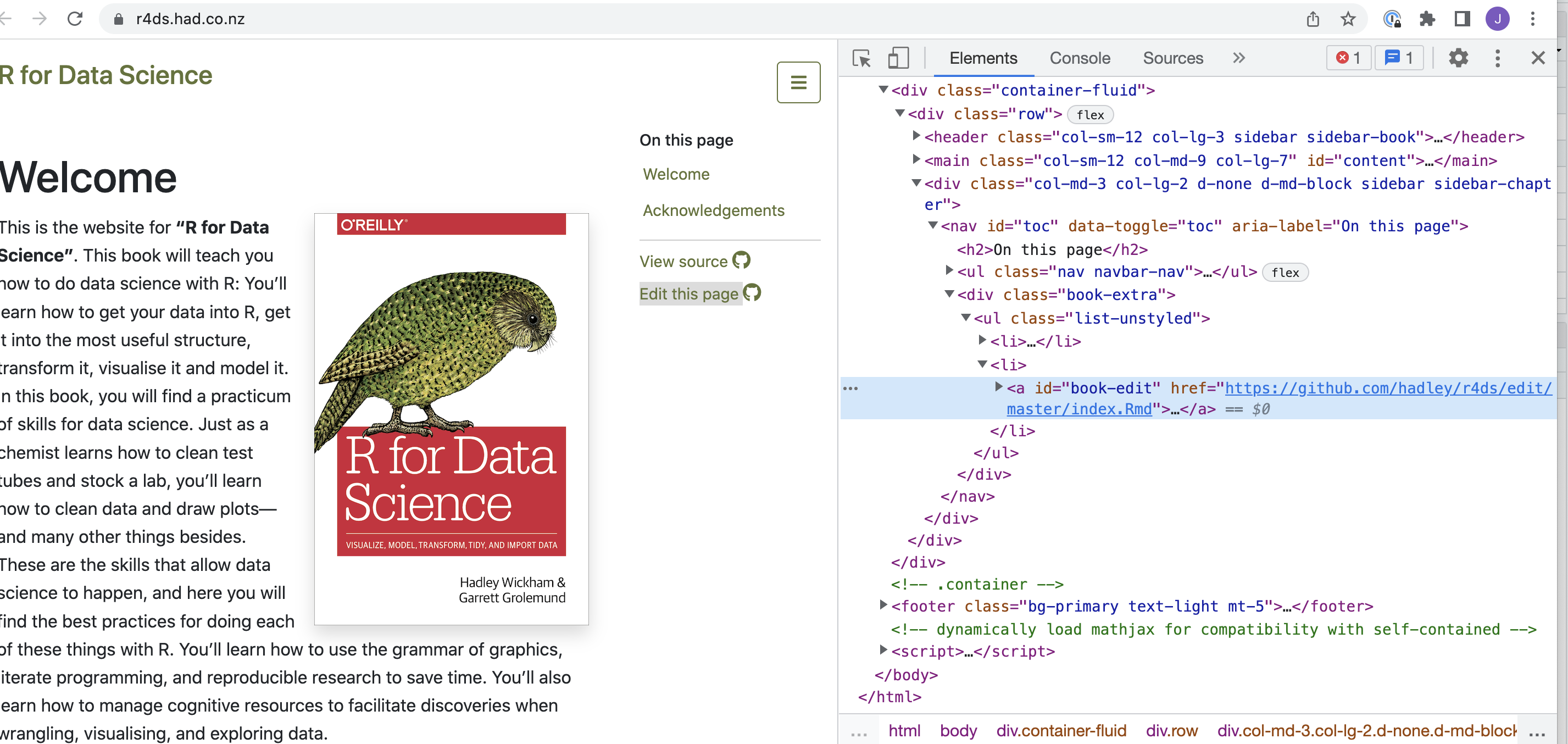Click the error count badge showing 1

(x=1348, y=58)
